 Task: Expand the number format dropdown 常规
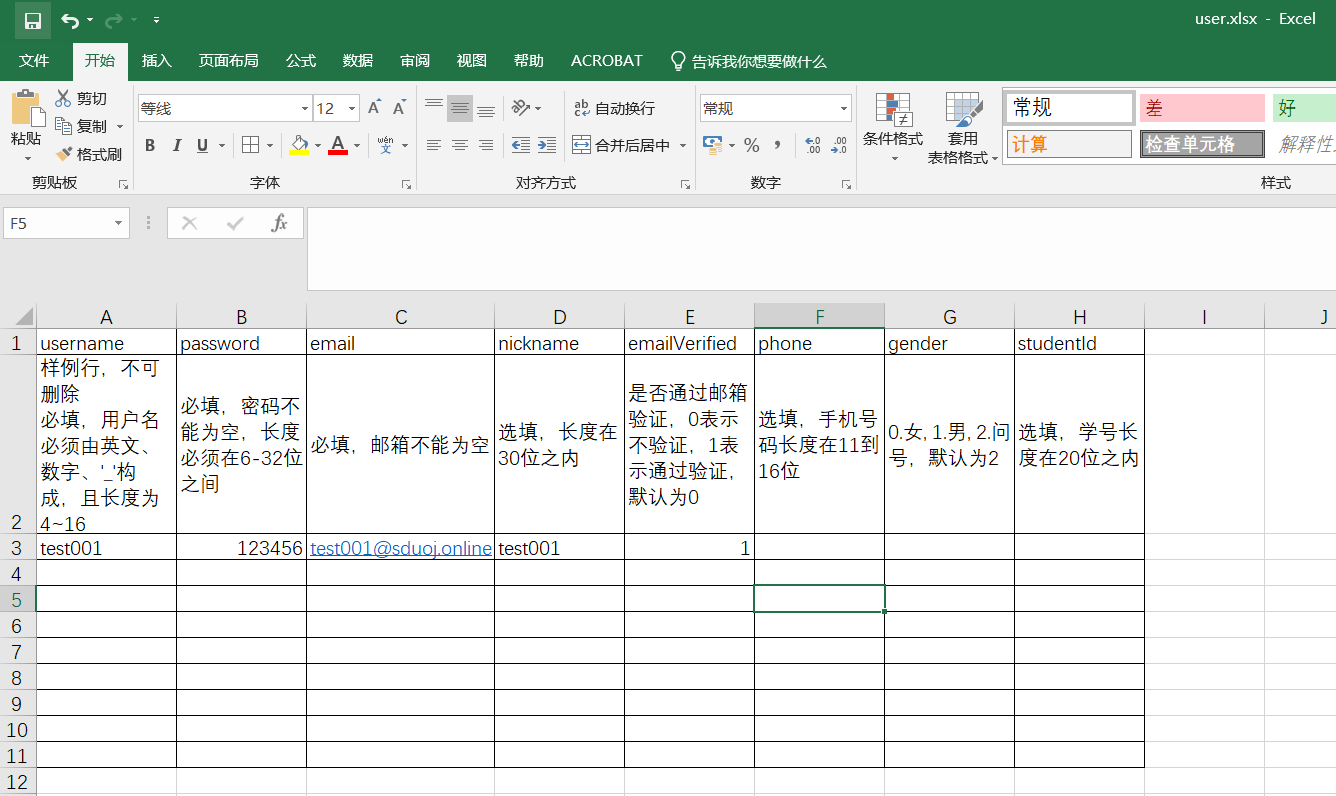pos(844,108)
